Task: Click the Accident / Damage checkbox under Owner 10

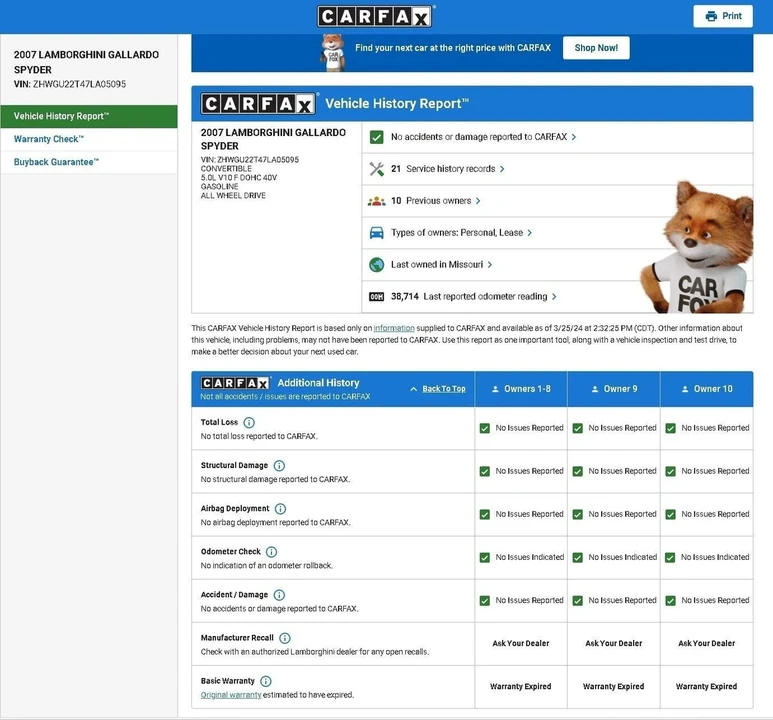Action: click(x=670, y=601)
